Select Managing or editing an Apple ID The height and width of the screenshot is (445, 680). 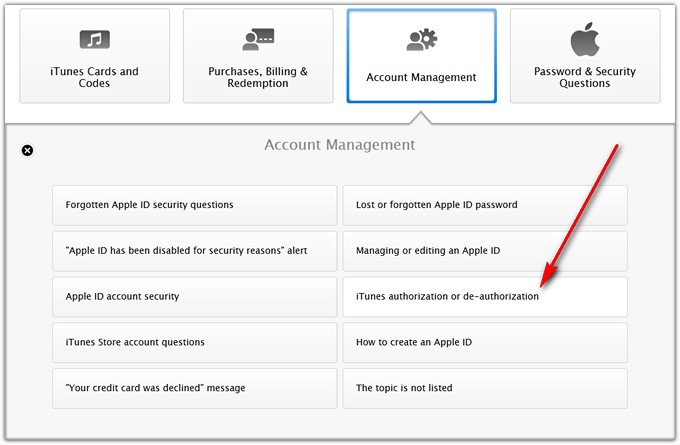point(485,251)
